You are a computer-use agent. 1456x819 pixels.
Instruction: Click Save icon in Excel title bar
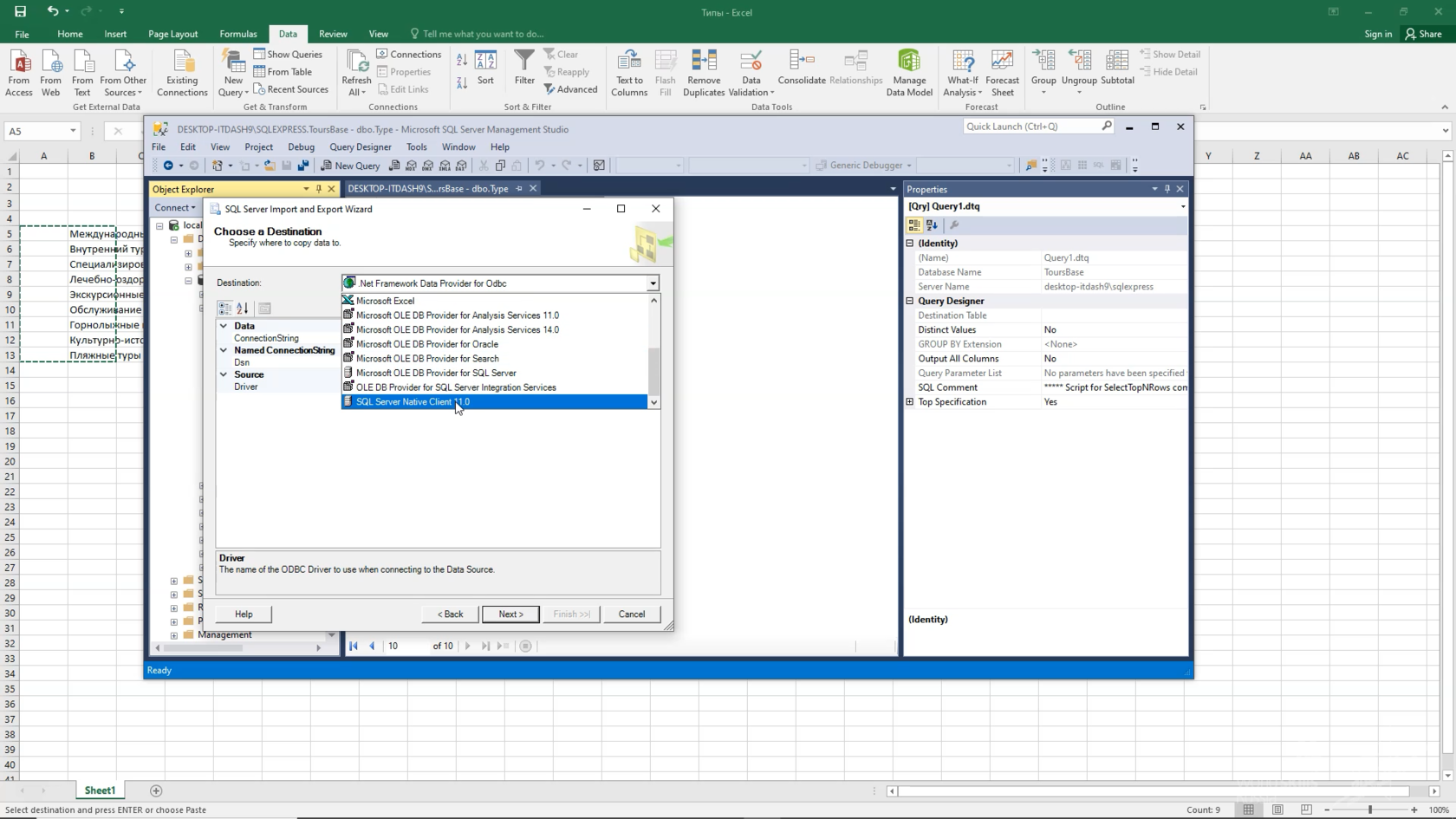[x=20, y=11]
